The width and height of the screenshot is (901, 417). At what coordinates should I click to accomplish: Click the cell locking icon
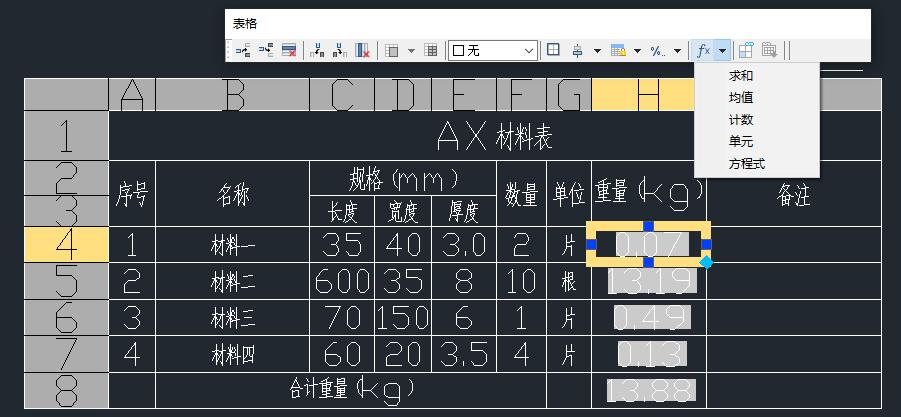(618, 51)
